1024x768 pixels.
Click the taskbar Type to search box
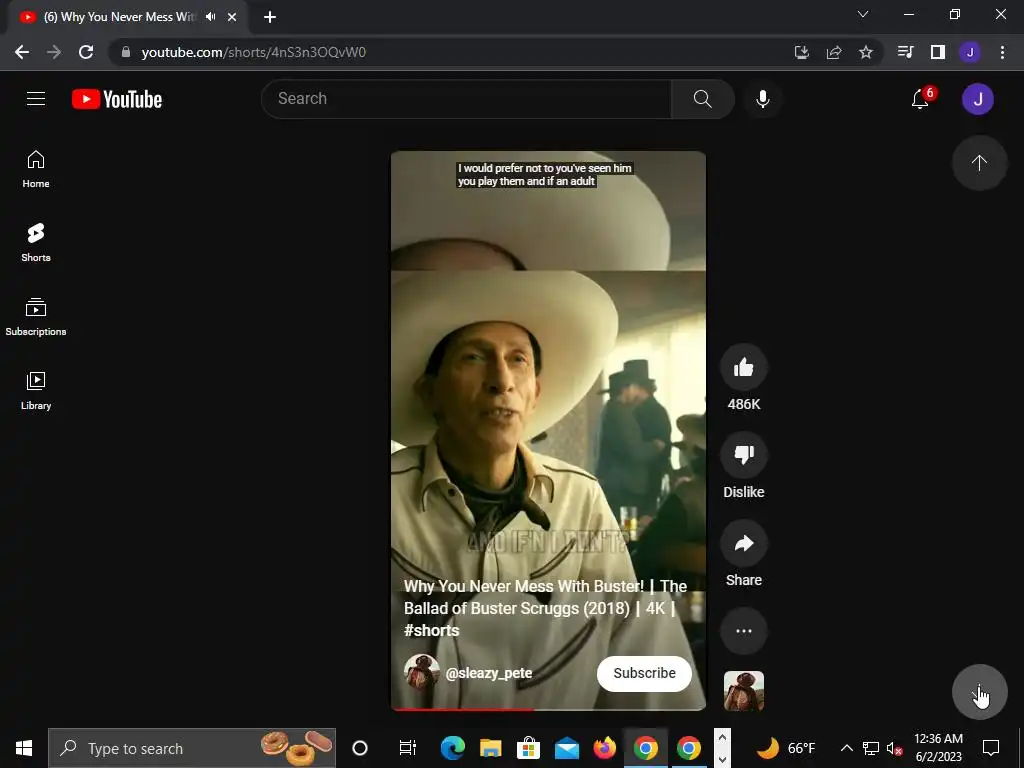(192, 748)
